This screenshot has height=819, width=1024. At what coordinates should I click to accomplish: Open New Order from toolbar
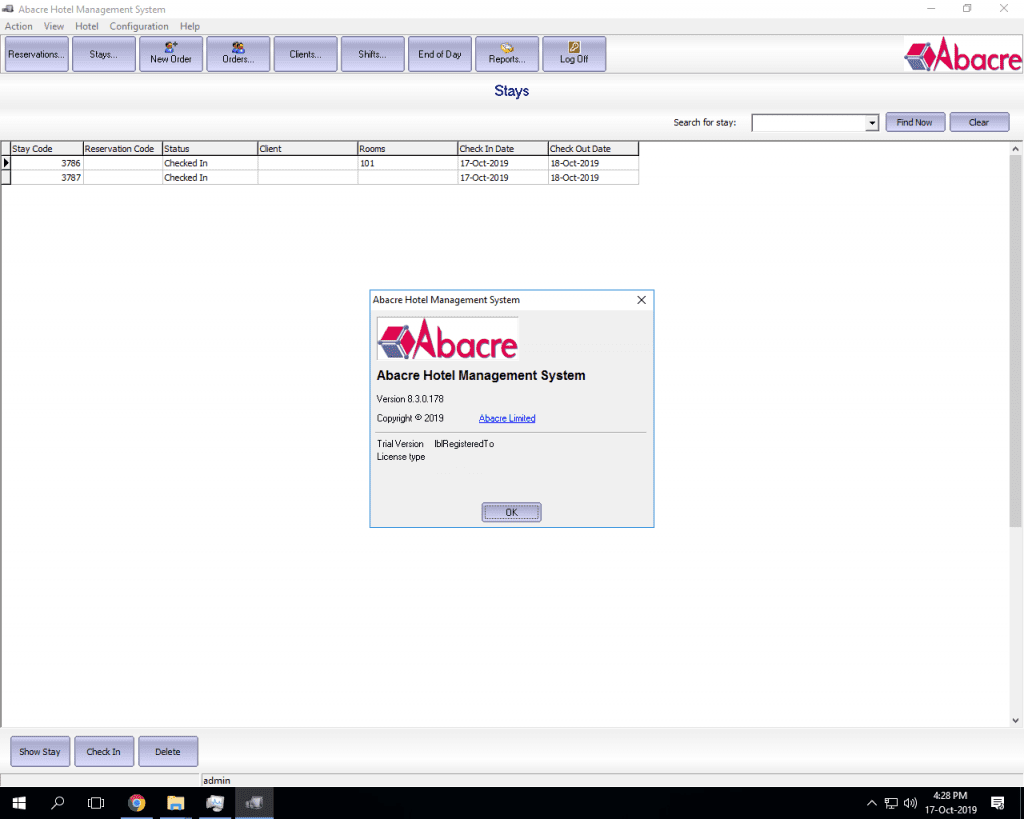171,54
